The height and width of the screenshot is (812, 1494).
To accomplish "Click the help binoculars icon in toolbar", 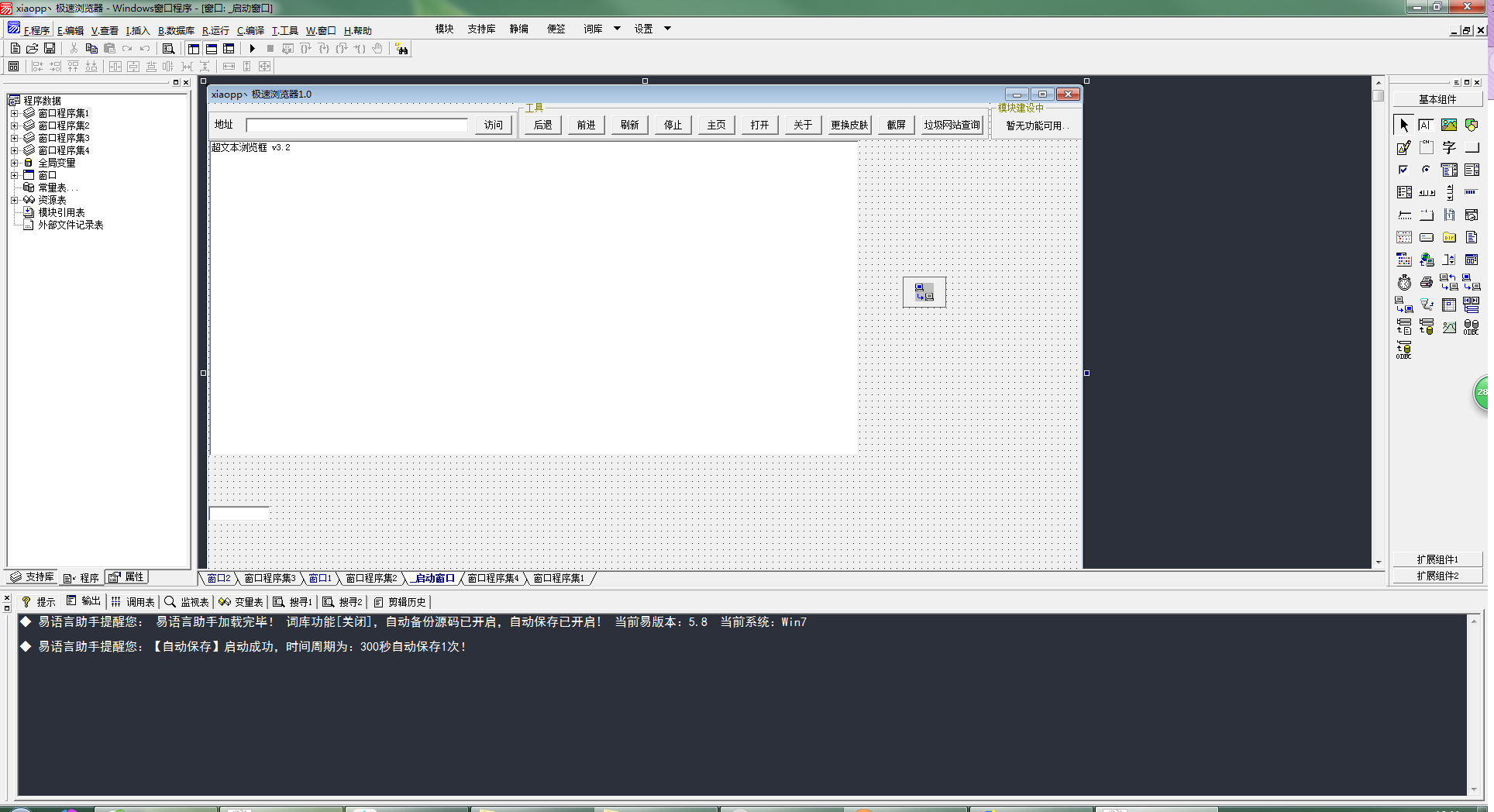I will [401, 49].
